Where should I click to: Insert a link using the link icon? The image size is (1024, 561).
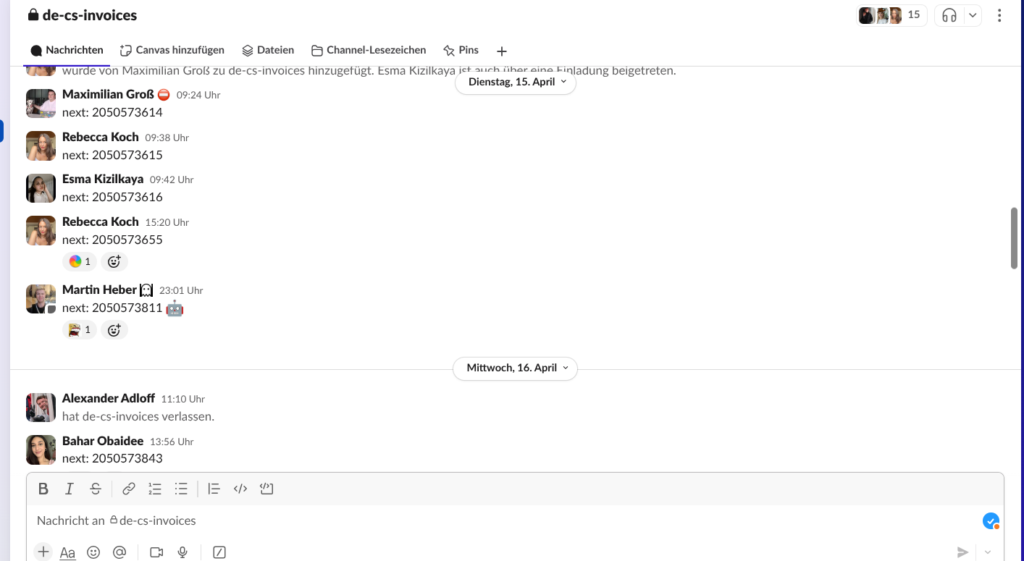(x=128, y=489)
